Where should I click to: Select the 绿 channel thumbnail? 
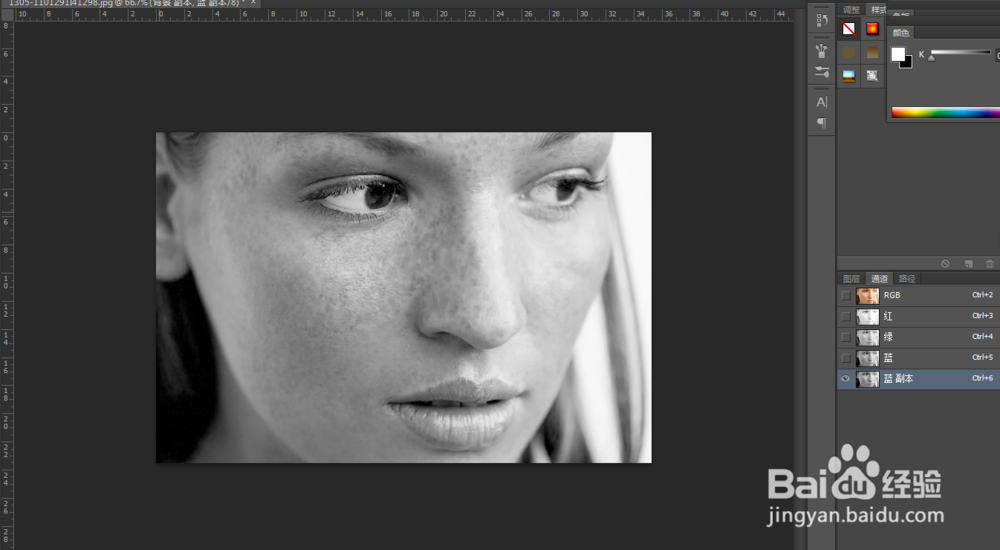point(867,337)
